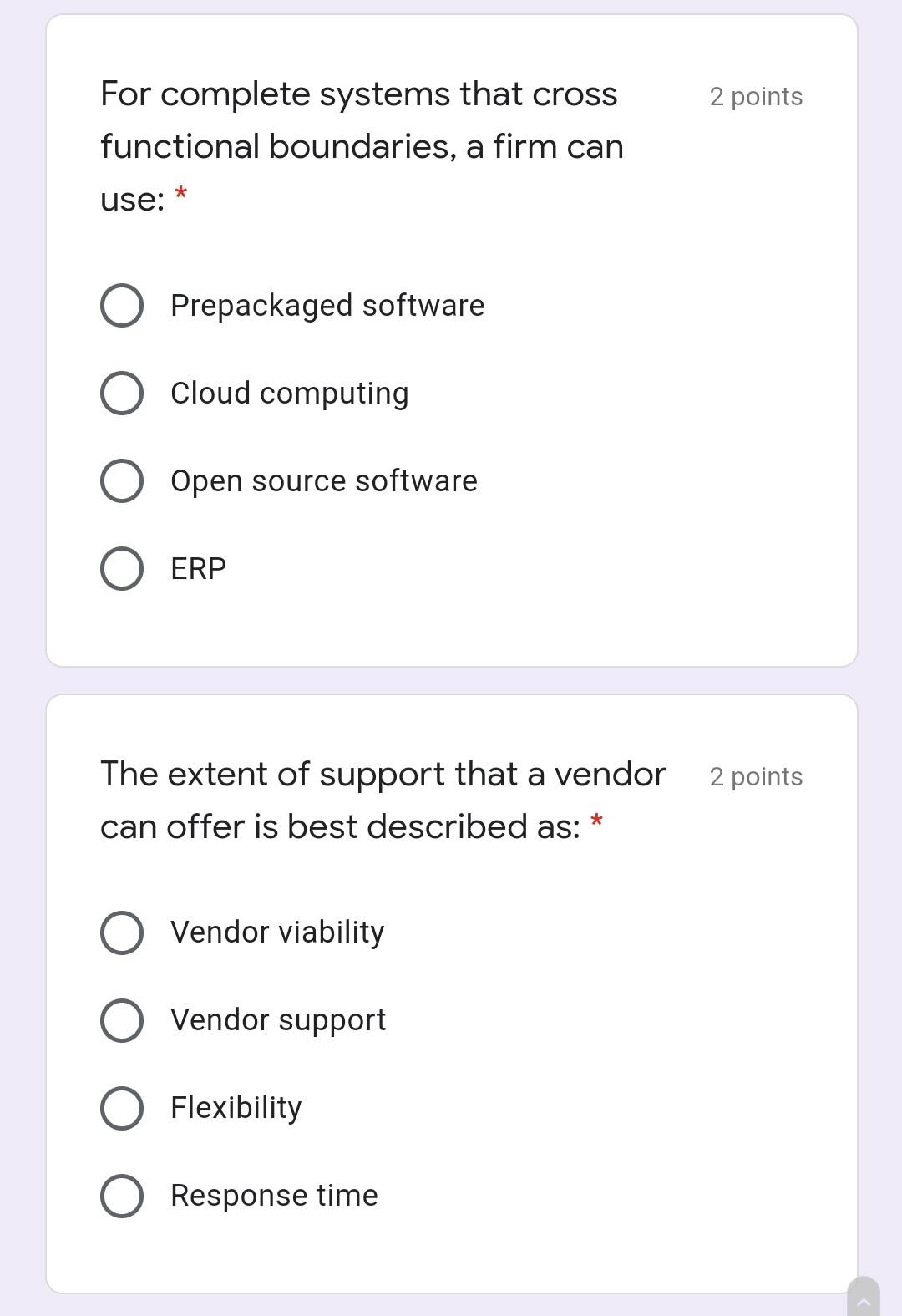Click the Flexibility label text
Image resolution: width=902 pixels, height=1316 pixels.
coord(236,1108)
